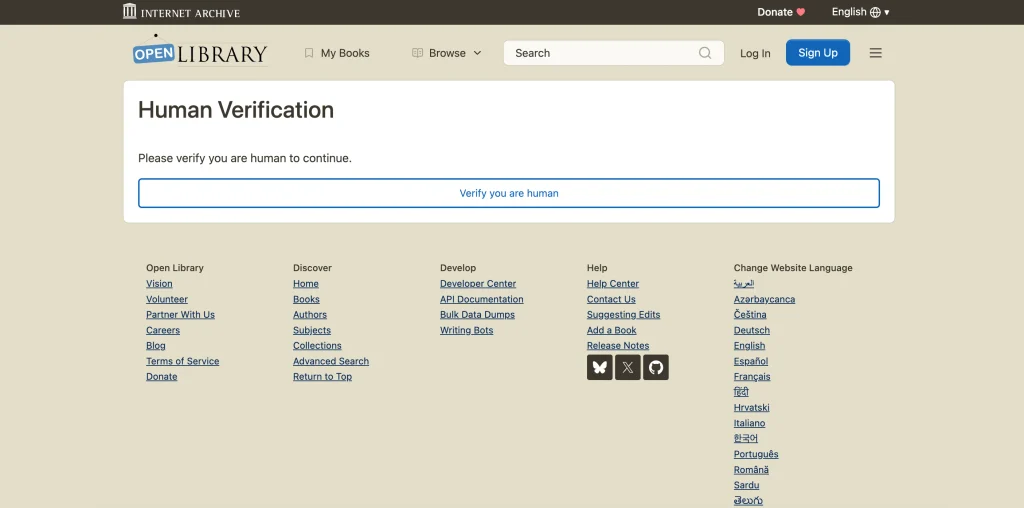Switch language to Arabic (العربية)
Image resolution: width=1024 pixels, height=508 pixels.
pyautogui.click(x=743, y=283)
